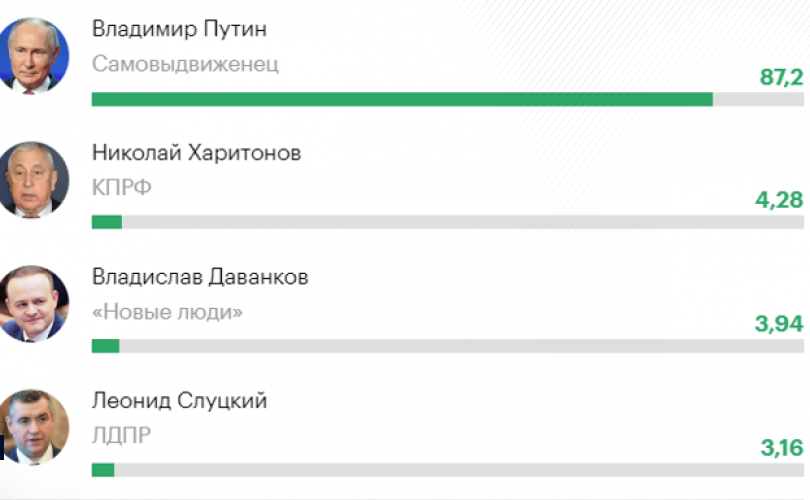Click the gray remainder of the «Новые люди» bar
The image size is (810, 500).
pyautogui.click(x=461, y=346)
